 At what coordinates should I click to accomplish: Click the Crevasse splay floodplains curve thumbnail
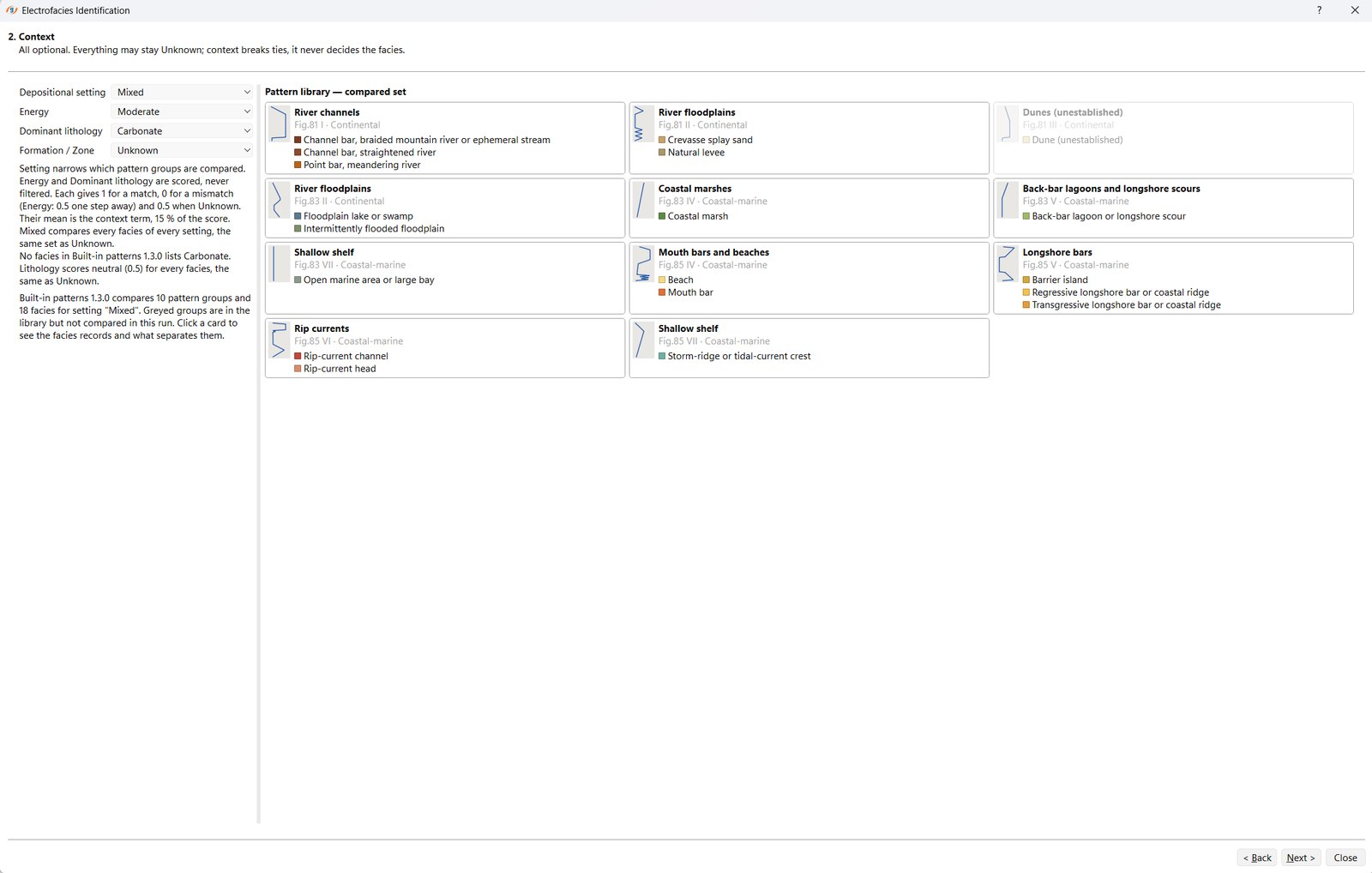(643, 124)
